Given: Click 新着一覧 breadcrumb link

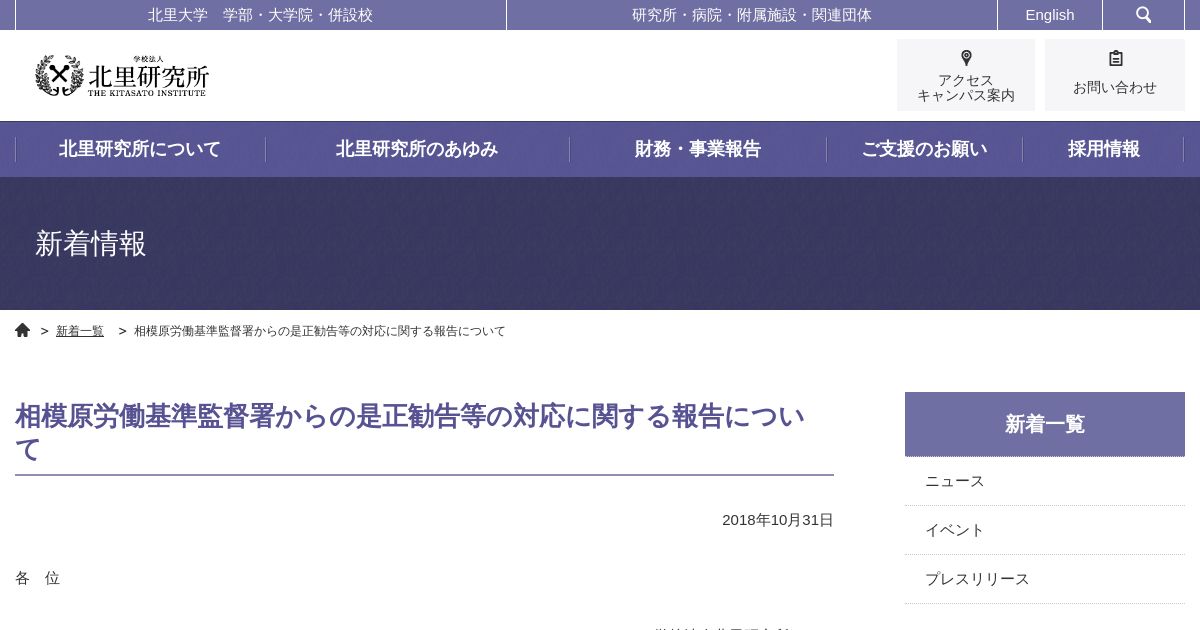Looking at the screenshot, I should (x=80, y=331).
